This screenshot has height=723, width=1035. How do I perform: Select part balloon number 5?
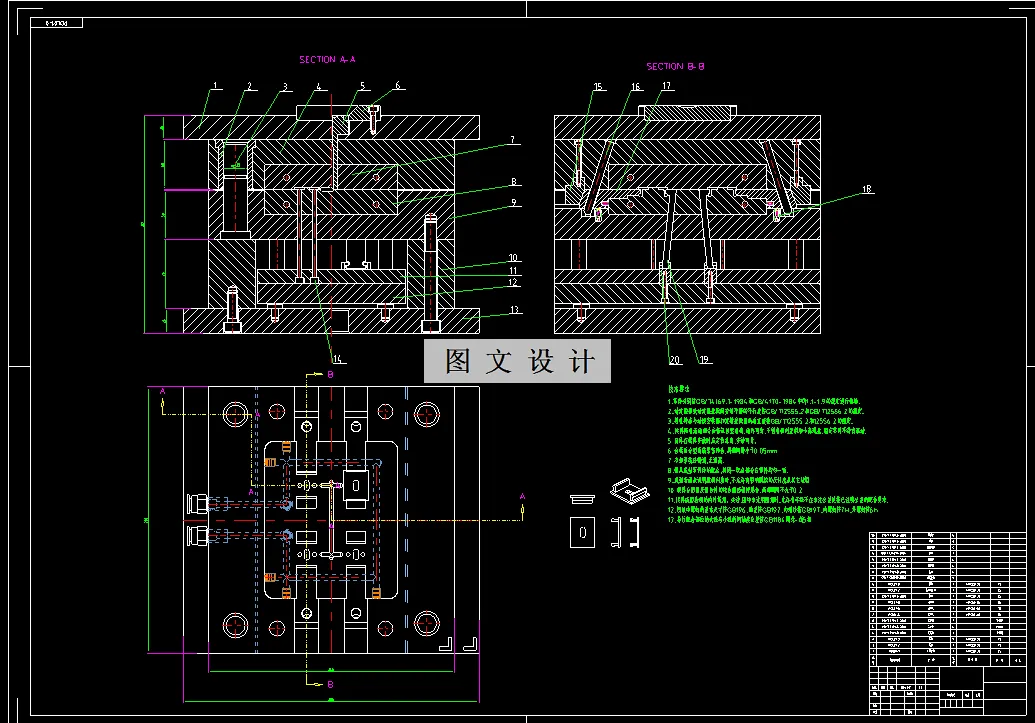[362, 86]
